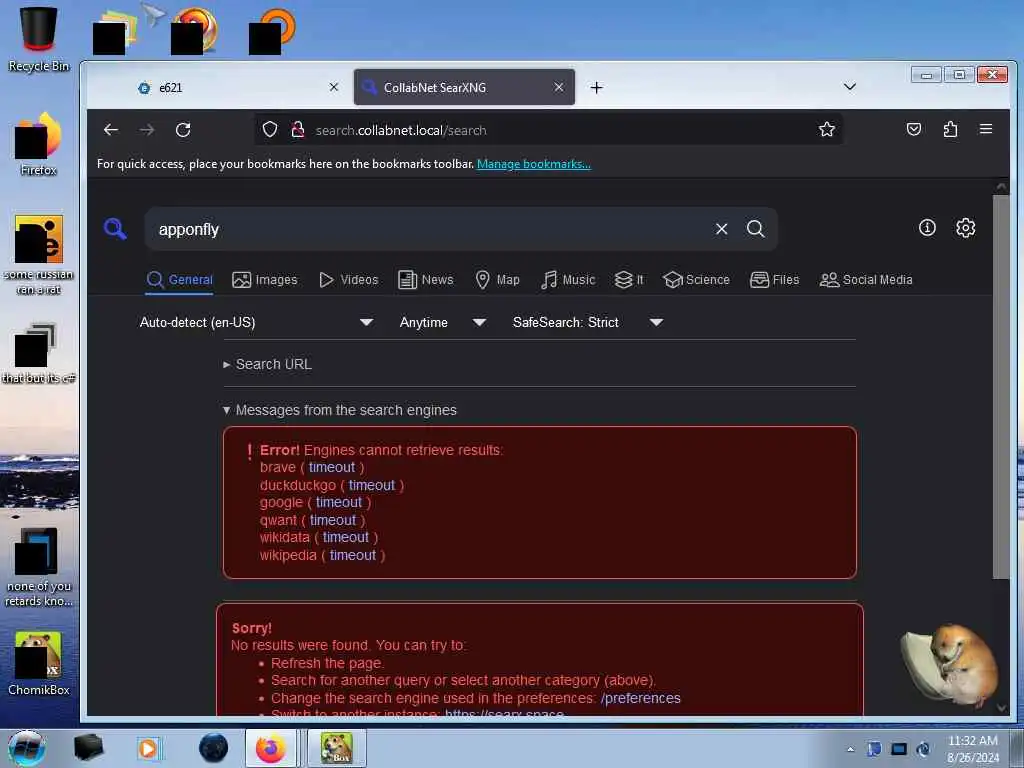Viewport: 1024px width, 768px height.
Task: Select the Files search category
Action: 775,280
